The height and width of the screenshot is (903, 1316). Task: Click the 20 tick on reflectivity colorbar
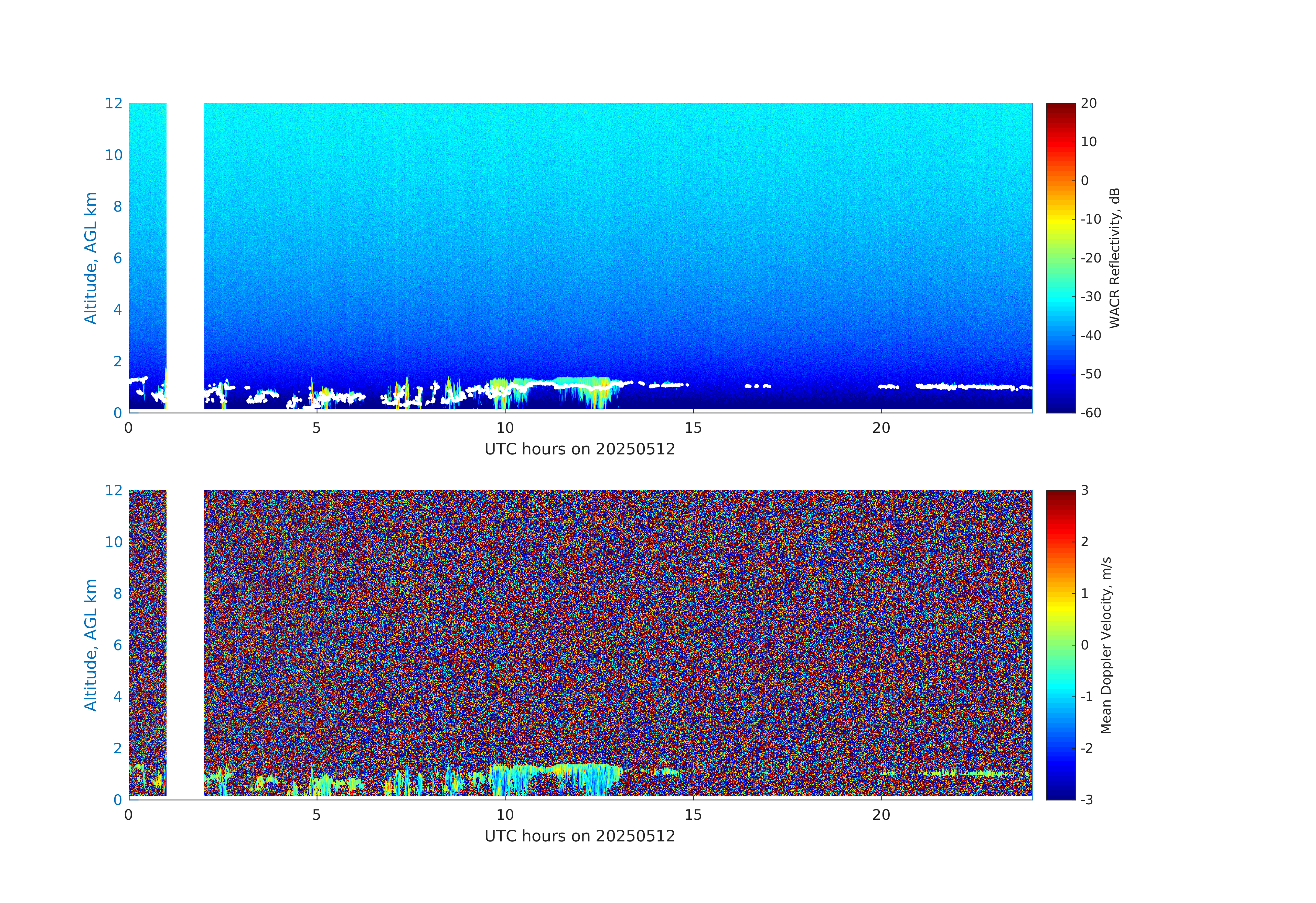coord(1088,104)
